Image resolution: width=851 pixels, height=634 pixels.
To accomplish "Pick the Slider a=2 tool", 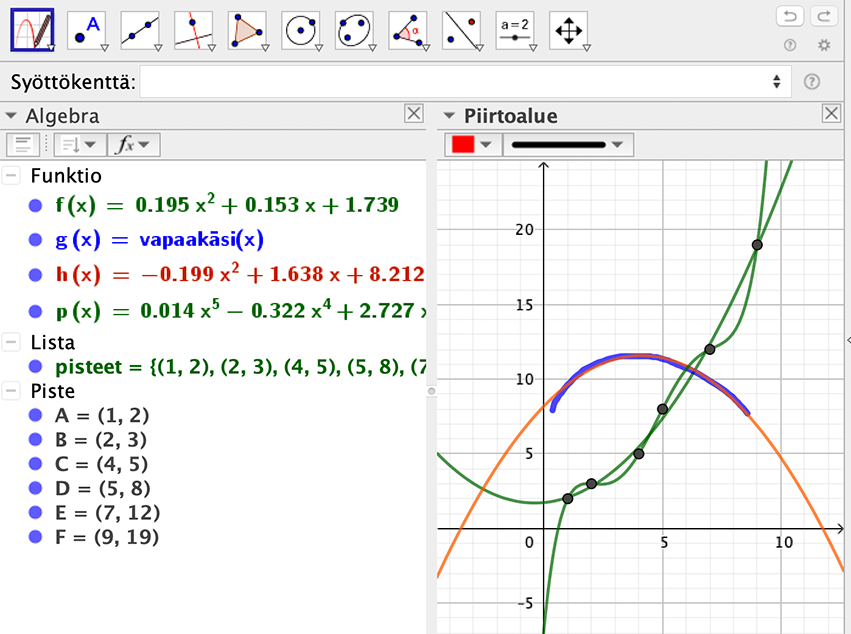I will (516, 31).
